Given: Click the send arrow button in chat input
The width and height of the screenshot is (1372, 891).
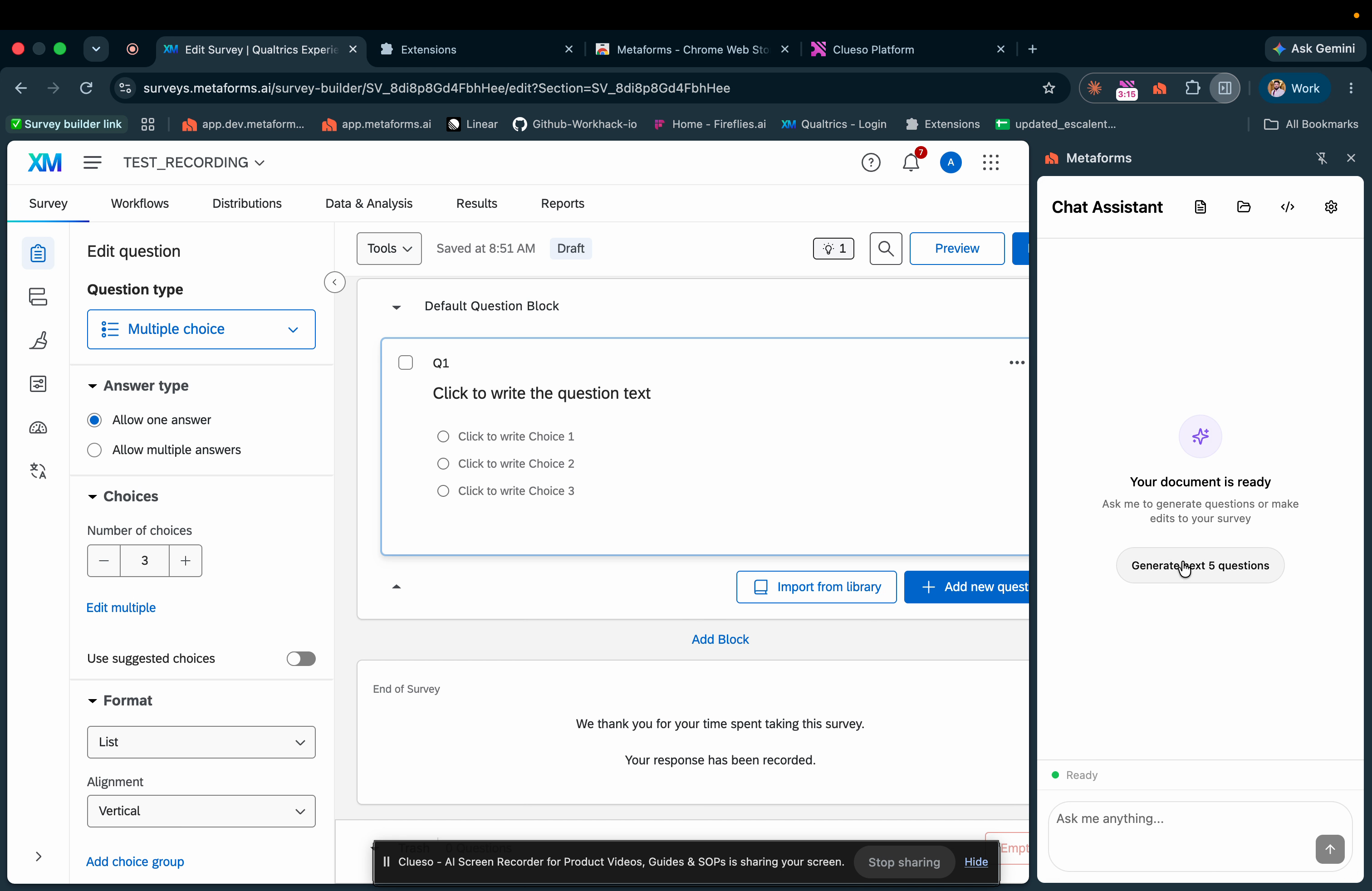Looking at the screenshot, I should (x=1330, y=848).
